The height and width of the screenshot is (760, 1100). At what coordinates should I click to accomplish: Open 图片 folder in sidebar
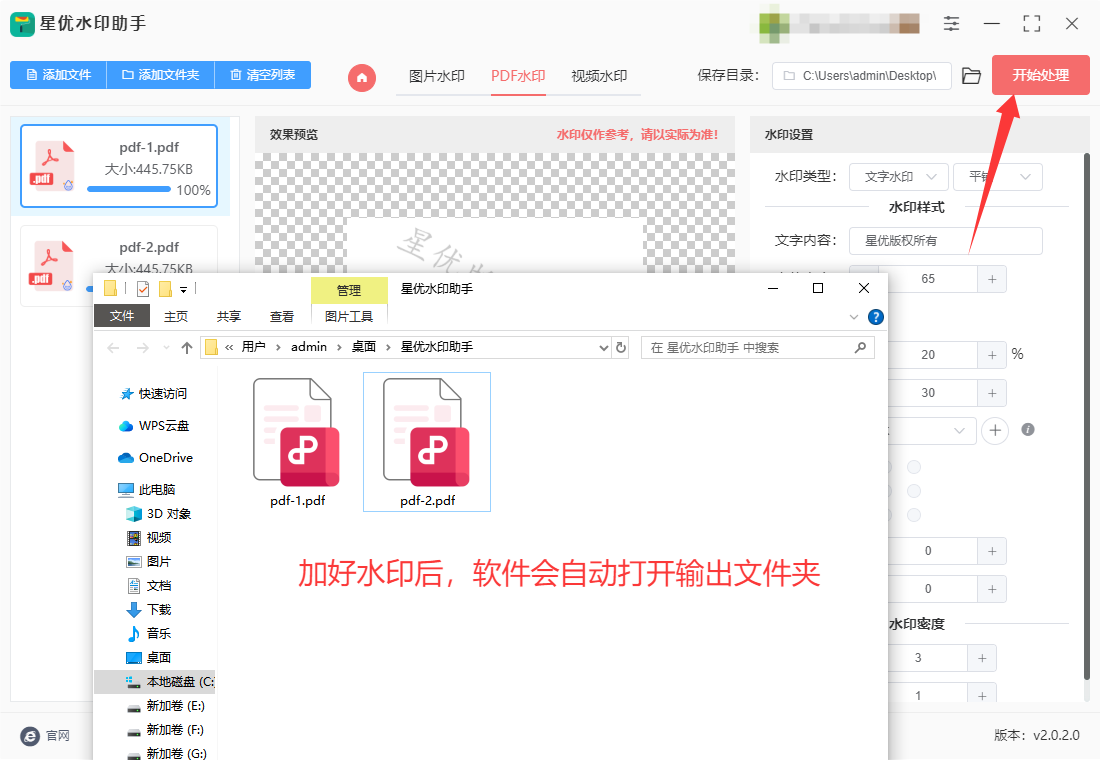coord(149,561)
